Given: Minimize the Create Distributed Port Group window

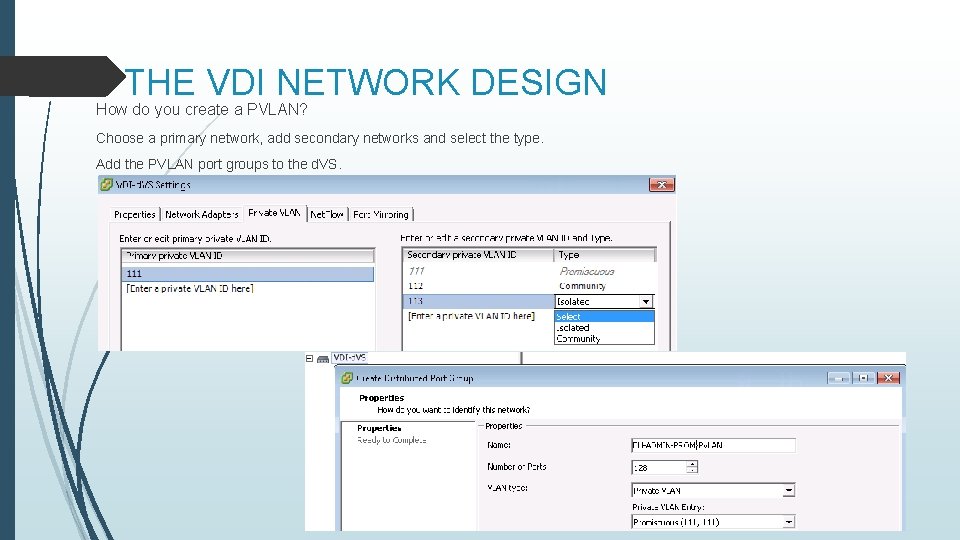Looking at the screenshot, I should tap(839, 378).
